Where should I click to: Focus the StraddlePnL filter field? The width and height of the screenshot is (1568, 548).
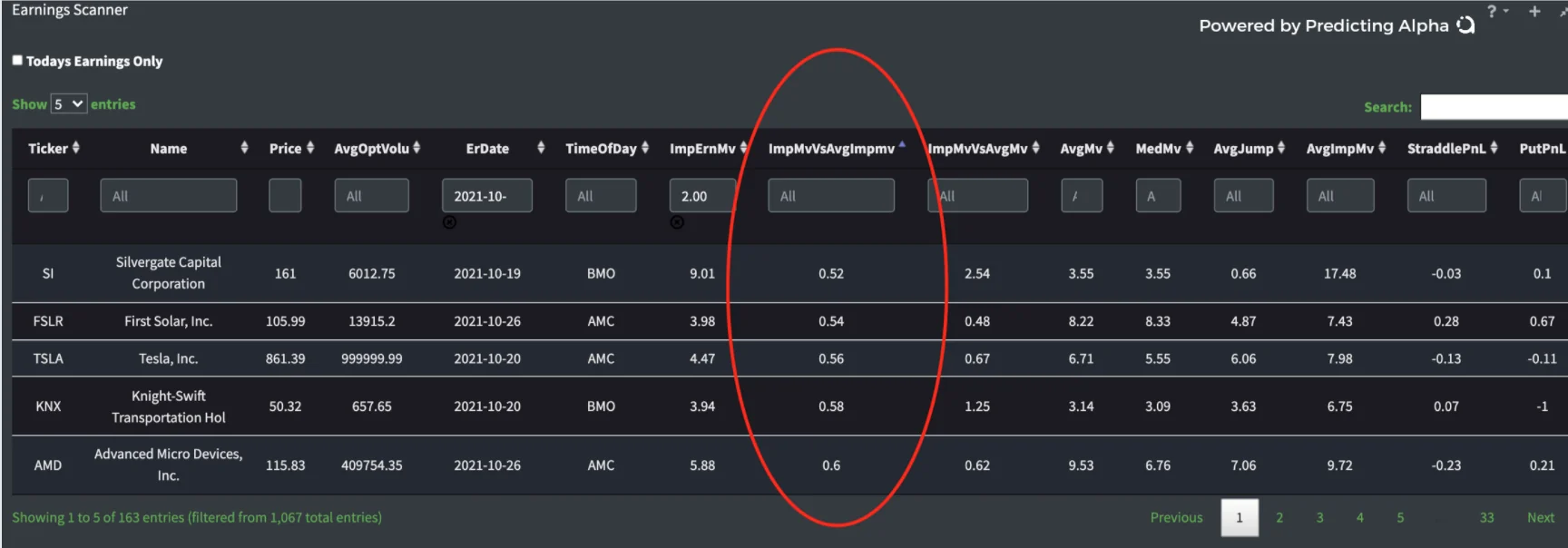click(x=1446, y=195)
